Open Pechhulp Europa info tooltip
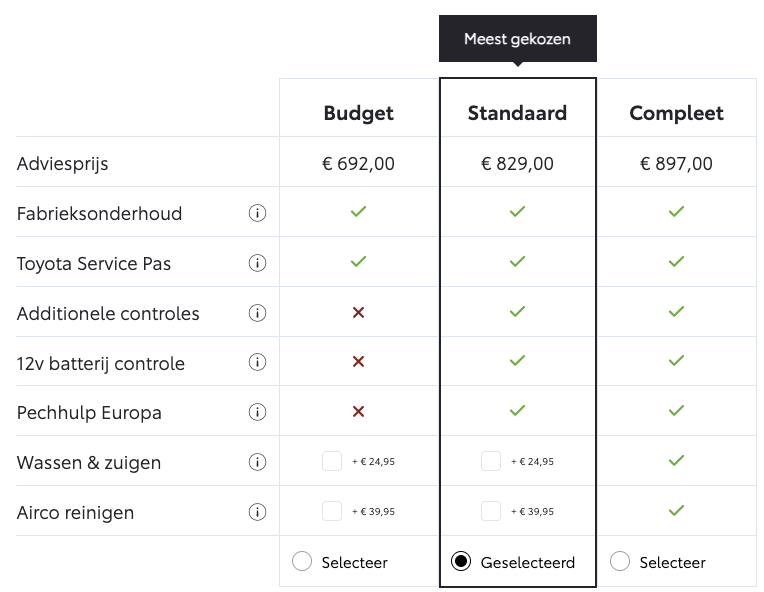 click(257, 412)
